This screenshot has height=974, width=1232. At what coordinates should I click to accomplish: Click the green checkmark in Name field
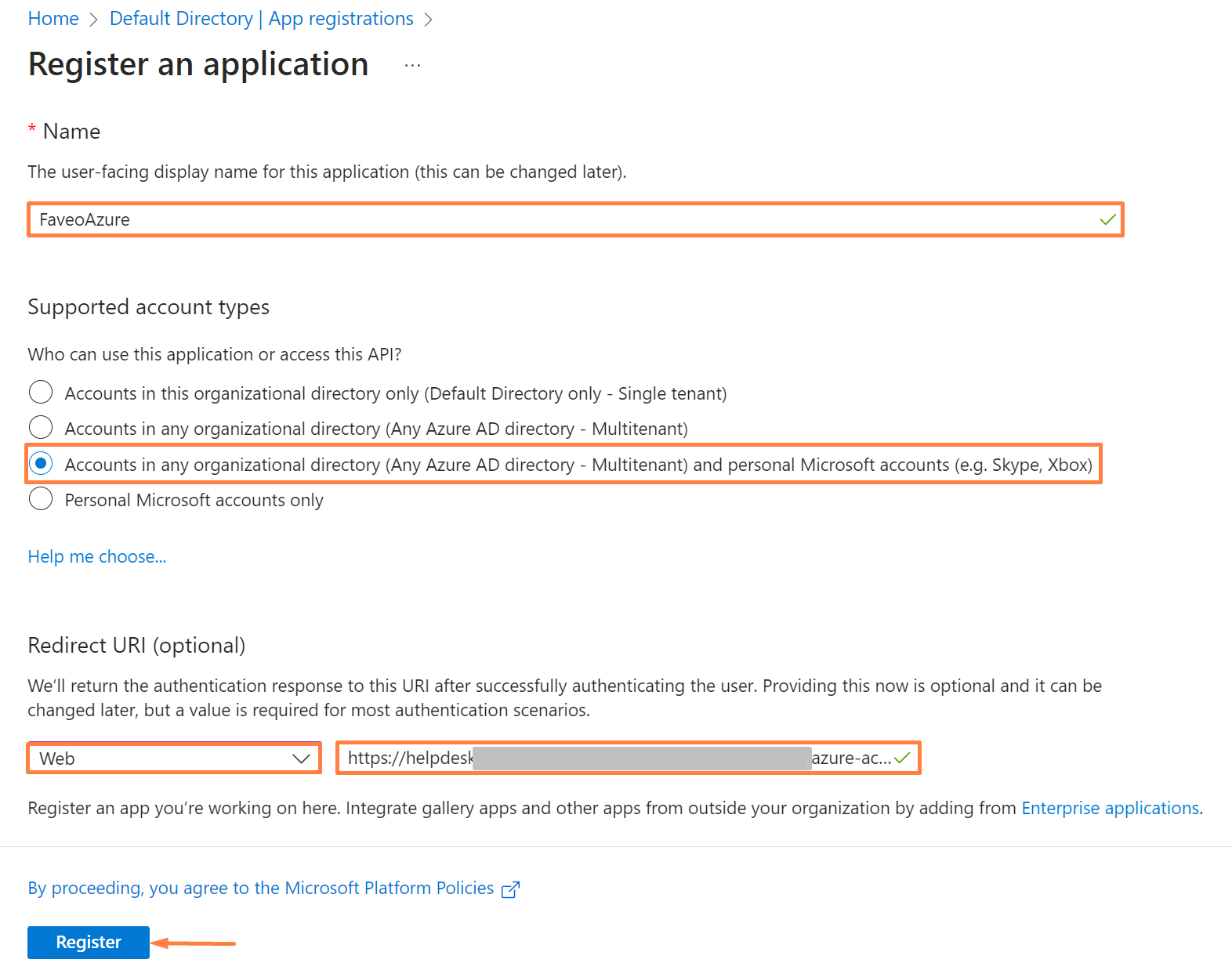[x=1107, y=219]
